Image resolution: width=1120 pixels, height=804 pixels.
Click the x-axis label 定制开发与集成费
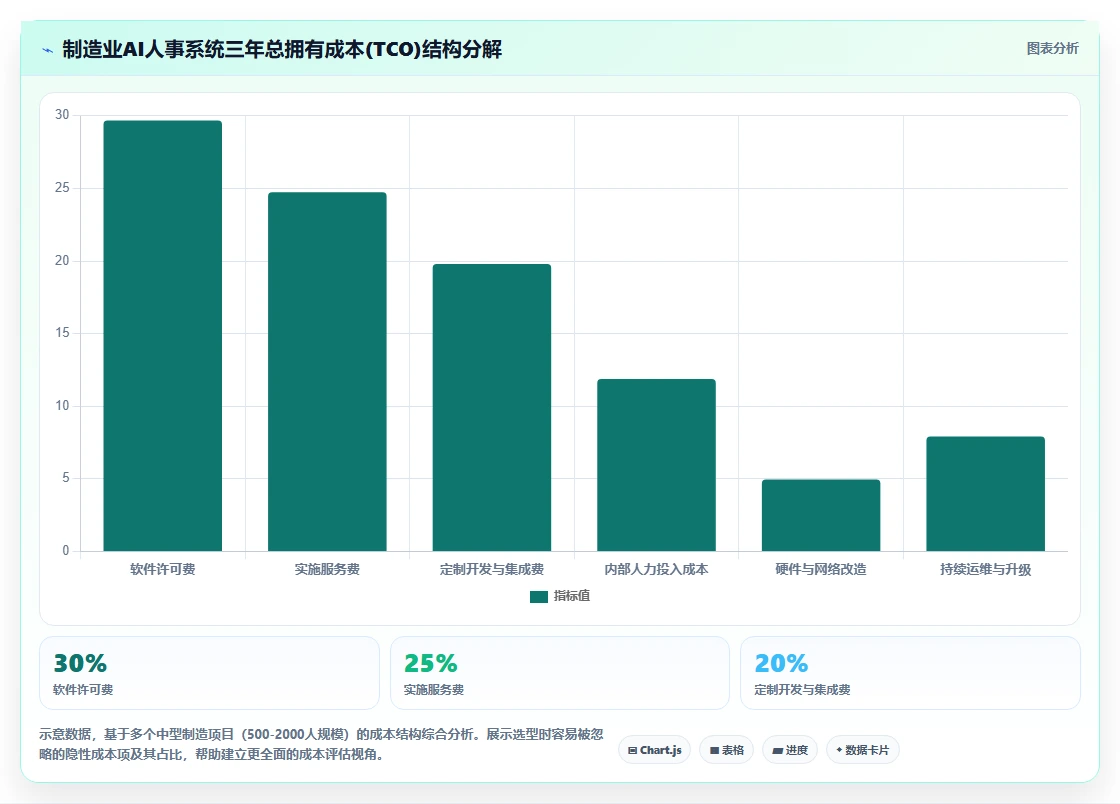tap(492, 569)
